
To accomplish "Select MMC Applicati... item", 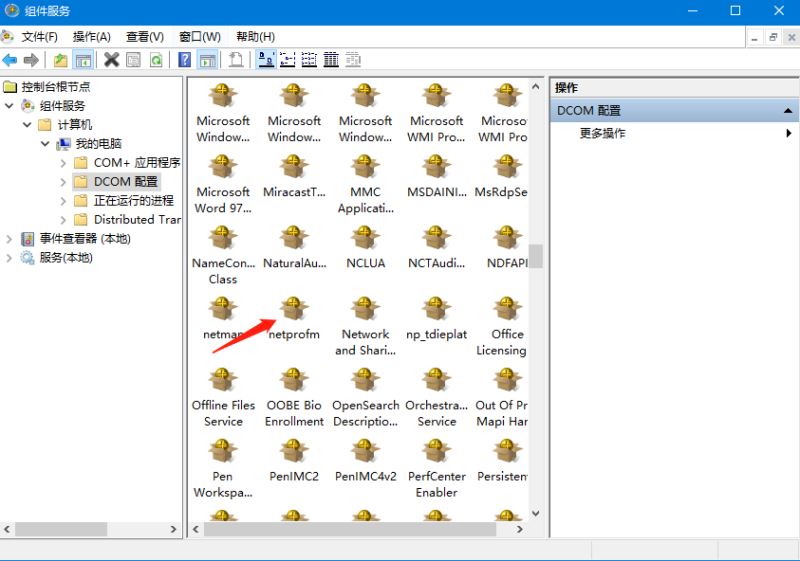I will (x=365, y=185).
